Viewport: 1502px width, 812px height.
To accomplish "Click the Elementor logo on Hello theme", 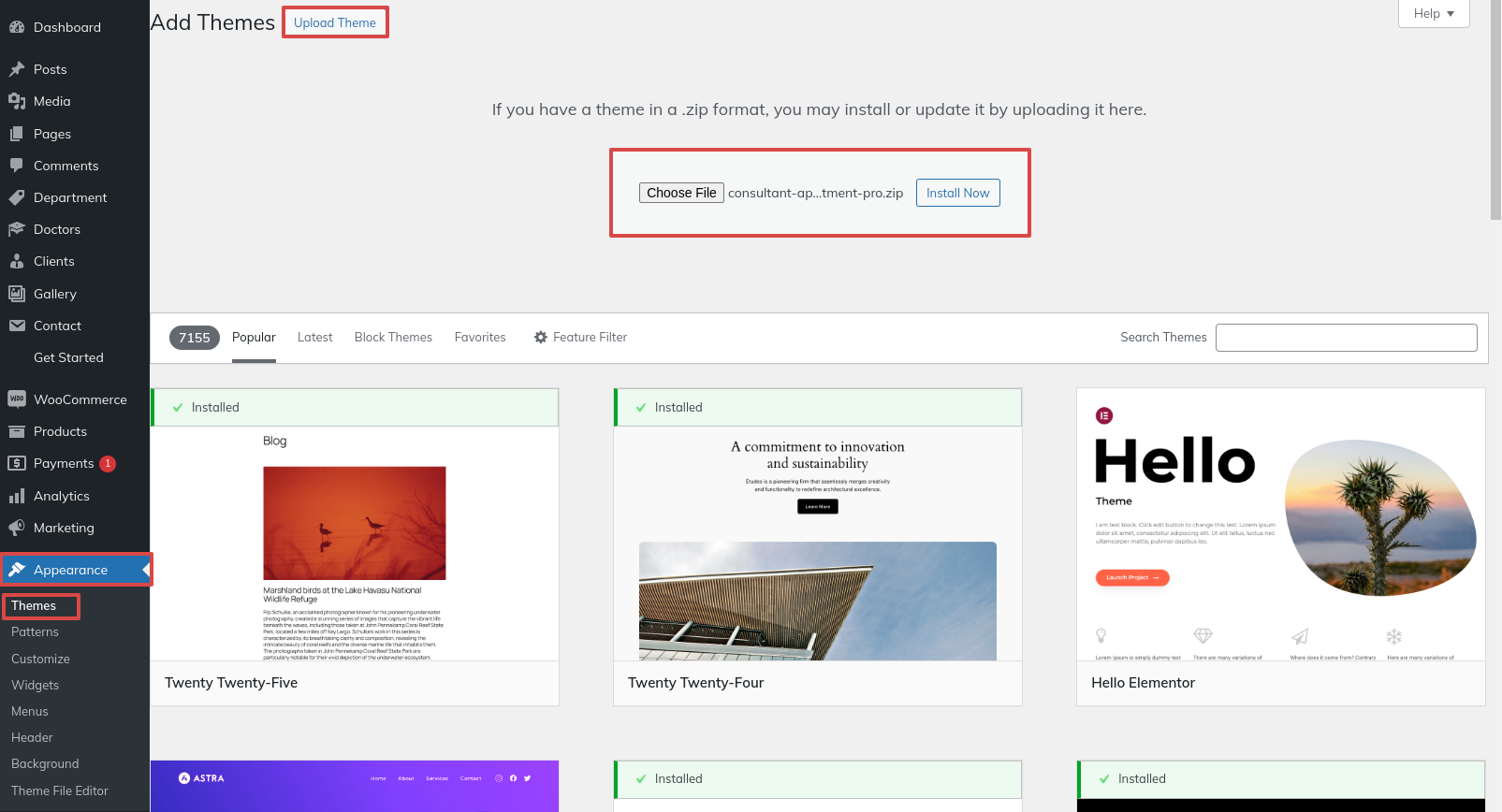I will point(1104,415).
